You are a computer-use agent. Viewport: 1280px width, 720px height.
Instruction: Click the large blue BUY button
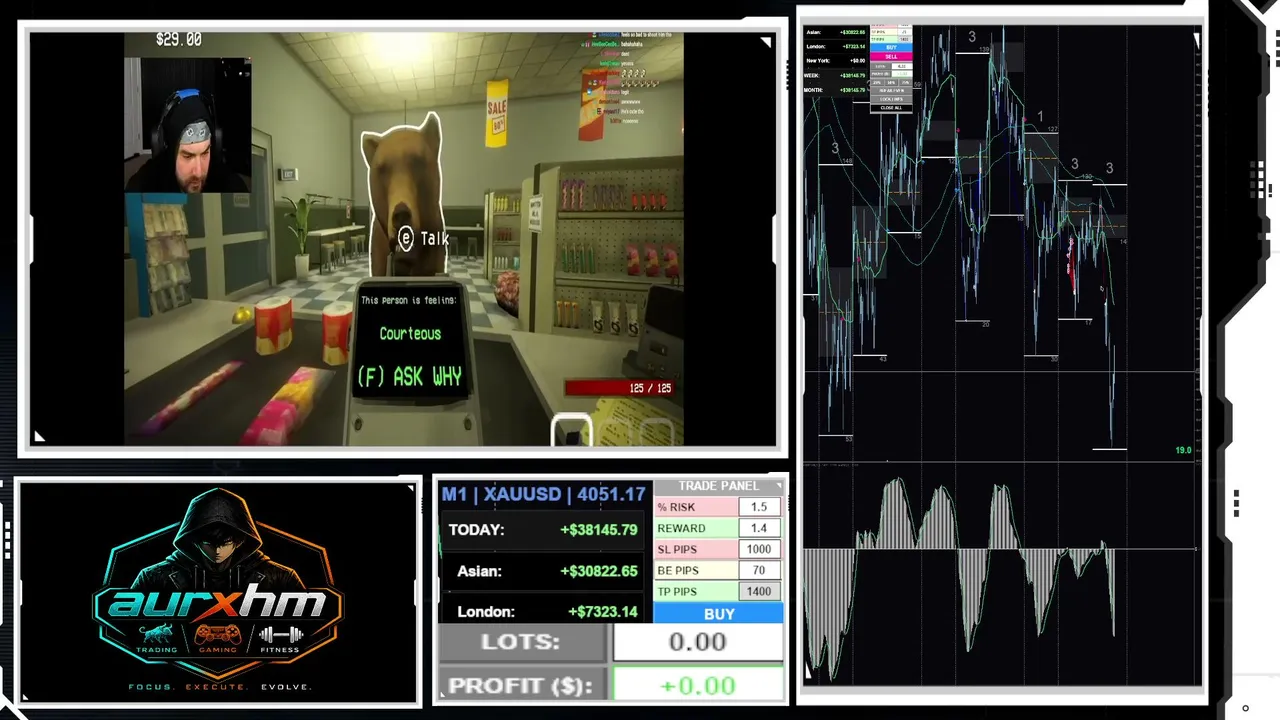pyautogui.click(x=719, y=614)
